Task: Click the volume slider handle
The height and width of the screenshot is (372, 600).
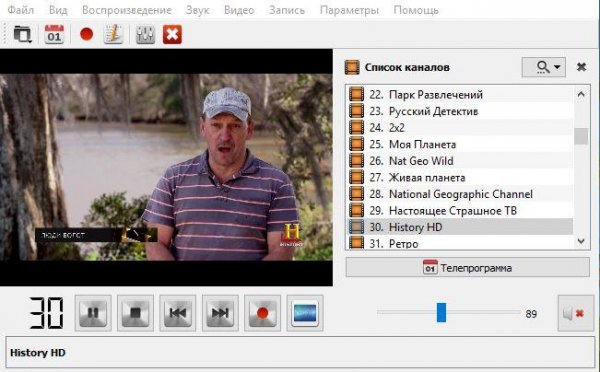Action: 442,312
